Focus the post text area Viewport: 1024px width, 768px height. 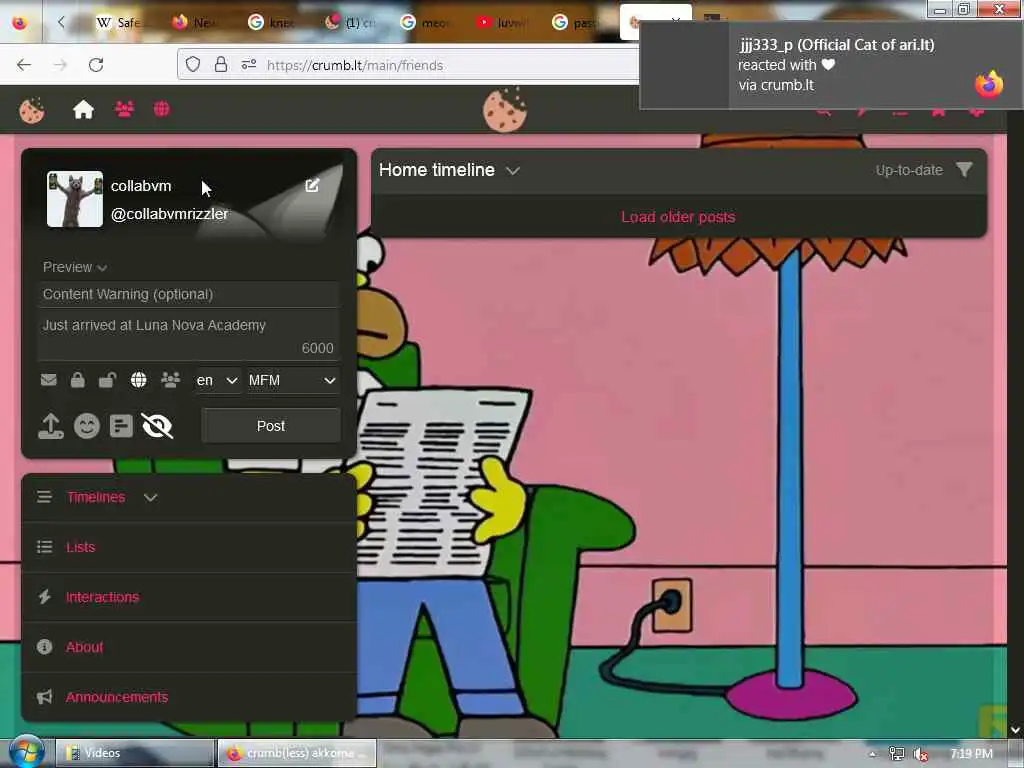tap(188, 336)
